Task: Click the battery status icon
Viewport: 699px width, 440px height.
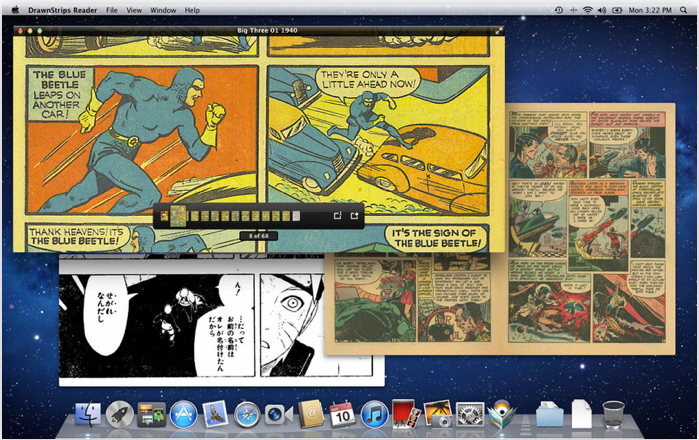Action: point(617,10)
